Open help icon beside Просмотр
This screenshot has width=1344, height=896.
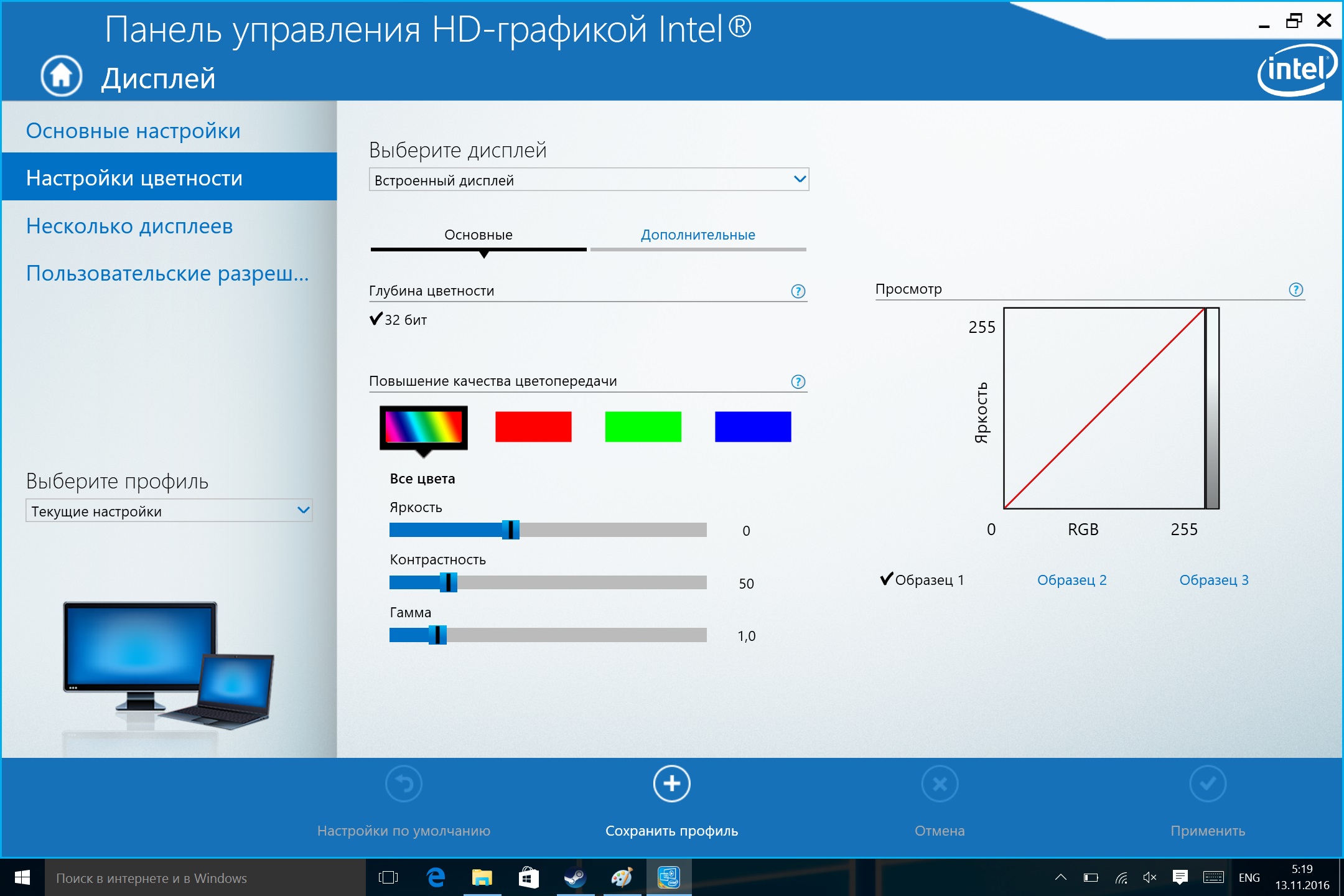[1295, 289]
